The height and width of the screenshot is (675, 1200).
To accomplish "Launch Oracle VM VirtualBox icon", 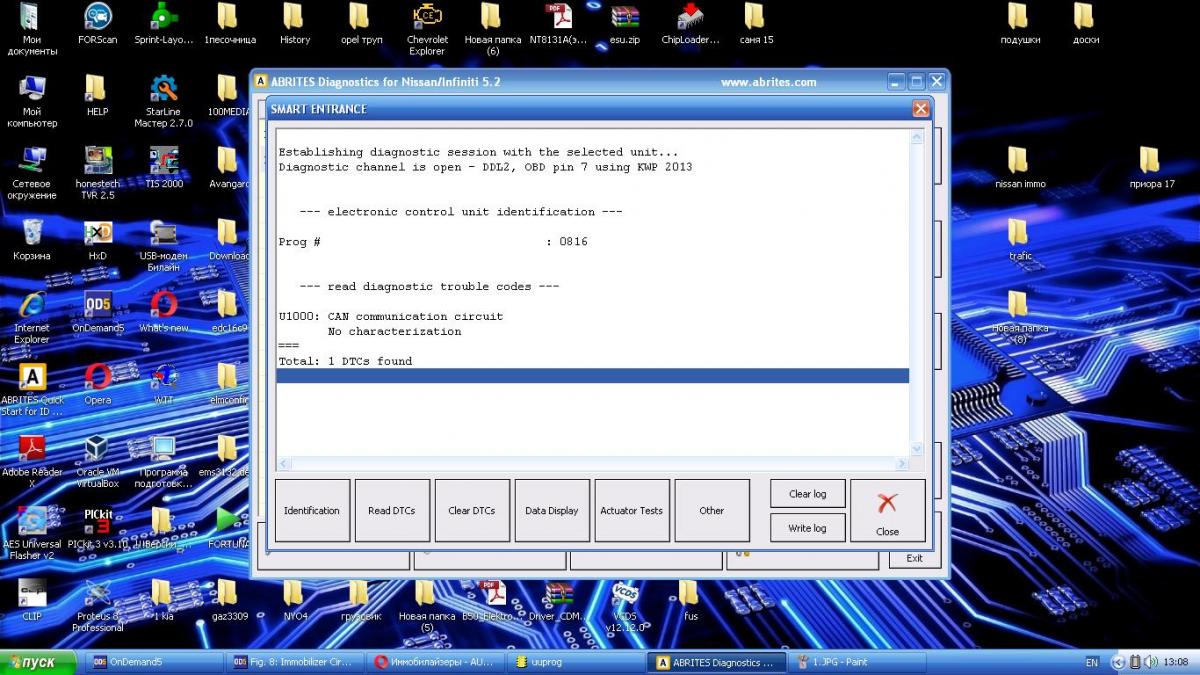I will (x=97, y=461).
